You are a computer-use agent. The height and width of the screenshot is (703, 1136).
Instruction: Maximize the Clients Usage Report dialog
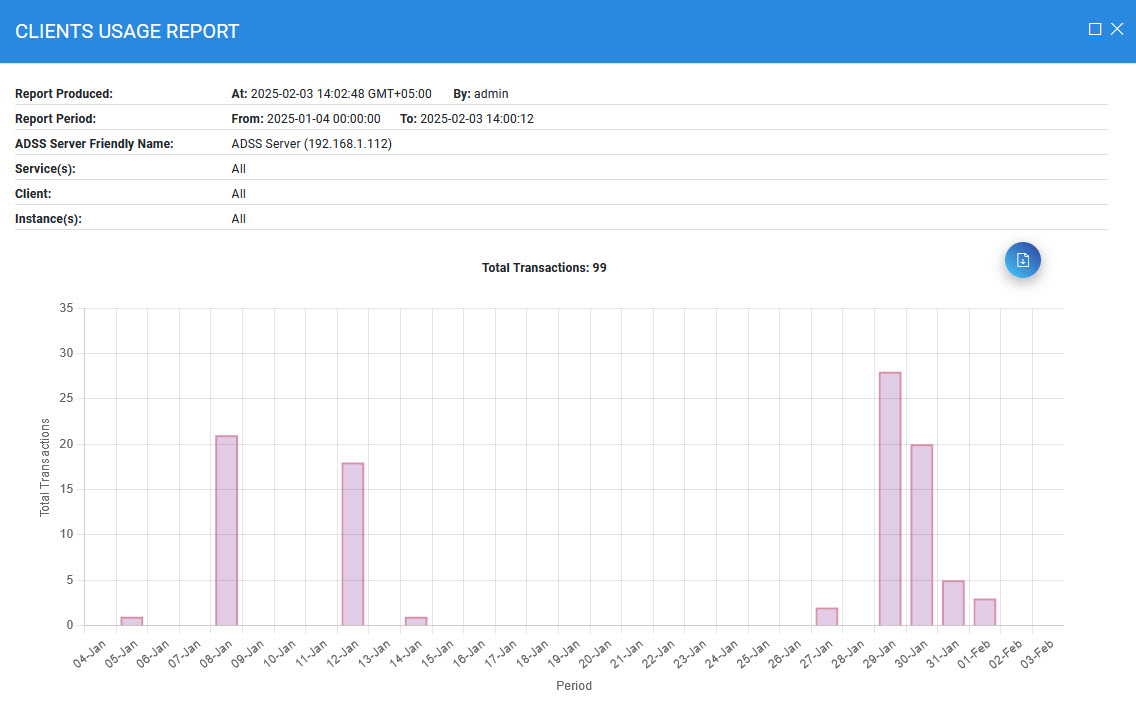(1095, 29)
